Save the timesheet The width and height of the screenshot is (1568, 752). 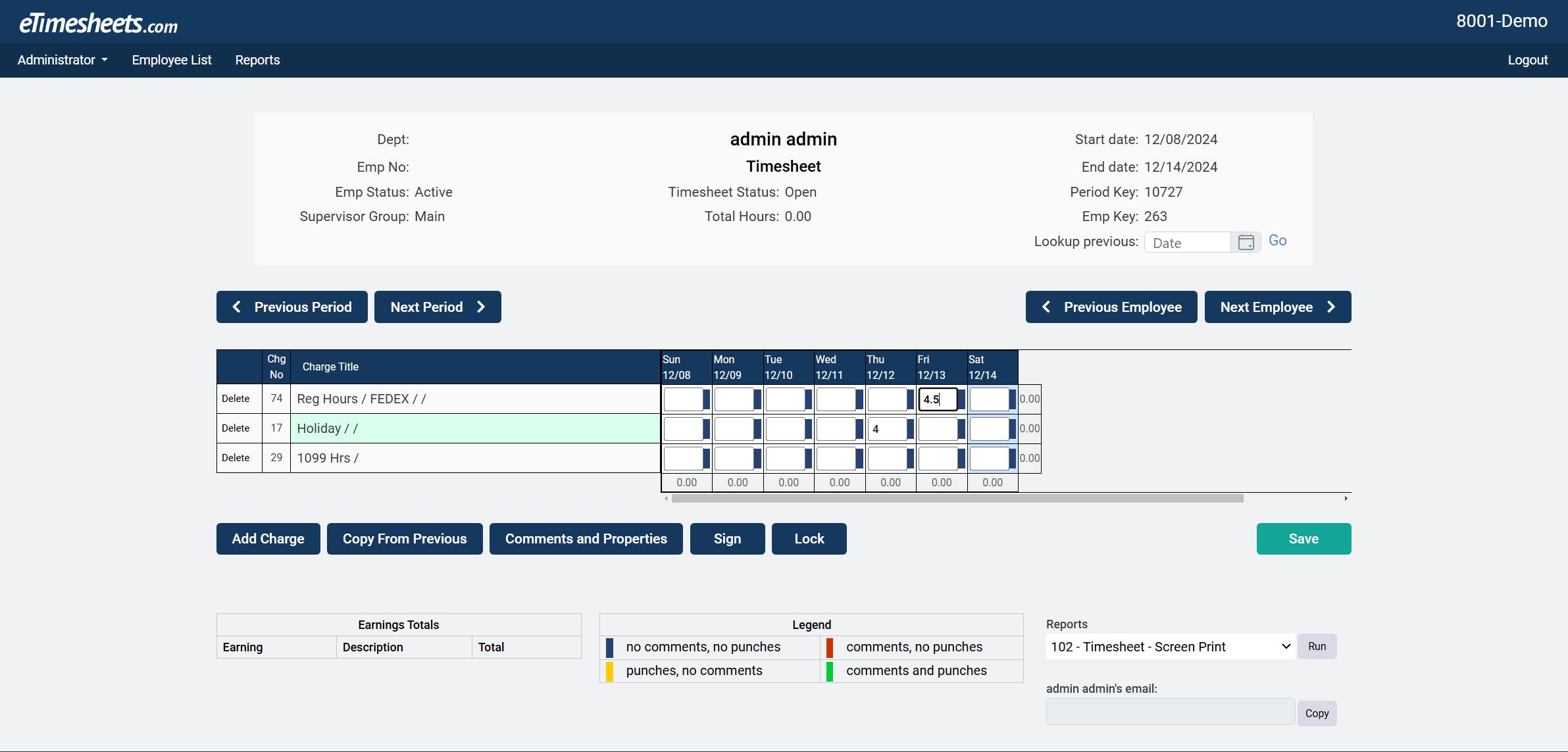[1303, 538]
